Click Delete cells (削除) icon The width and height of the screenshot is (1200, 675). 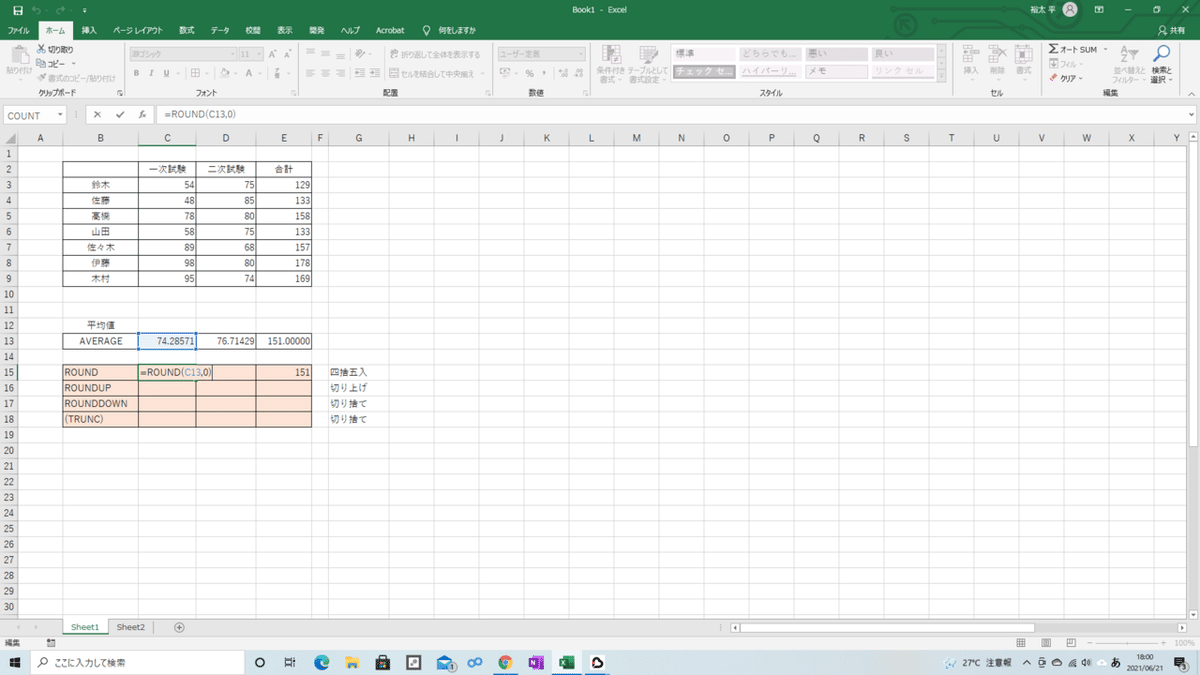click(997, 54)
